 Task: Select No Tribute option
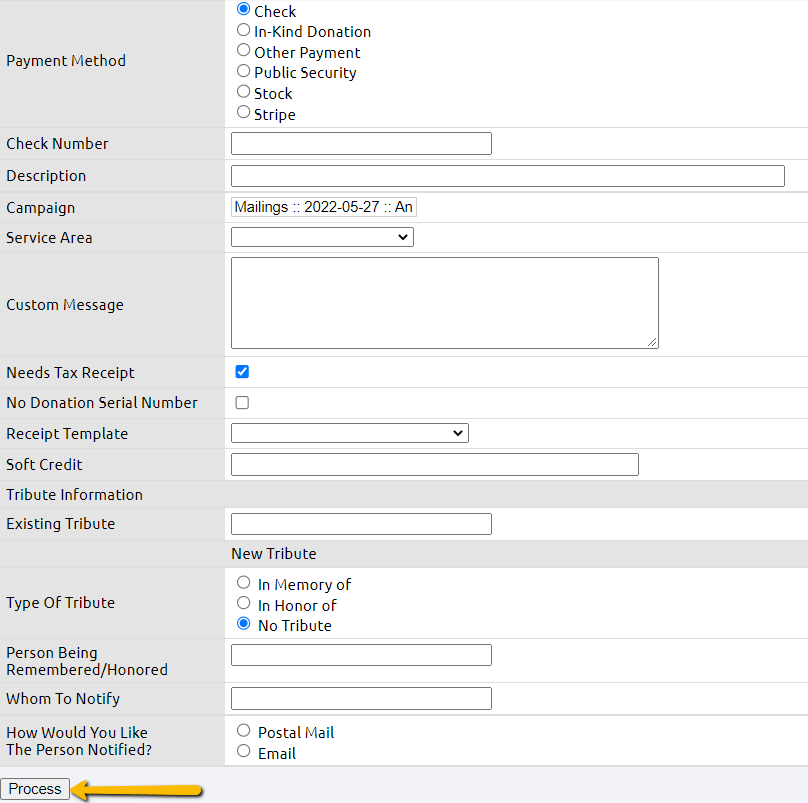pyautogui.click(x=243, y=624)
